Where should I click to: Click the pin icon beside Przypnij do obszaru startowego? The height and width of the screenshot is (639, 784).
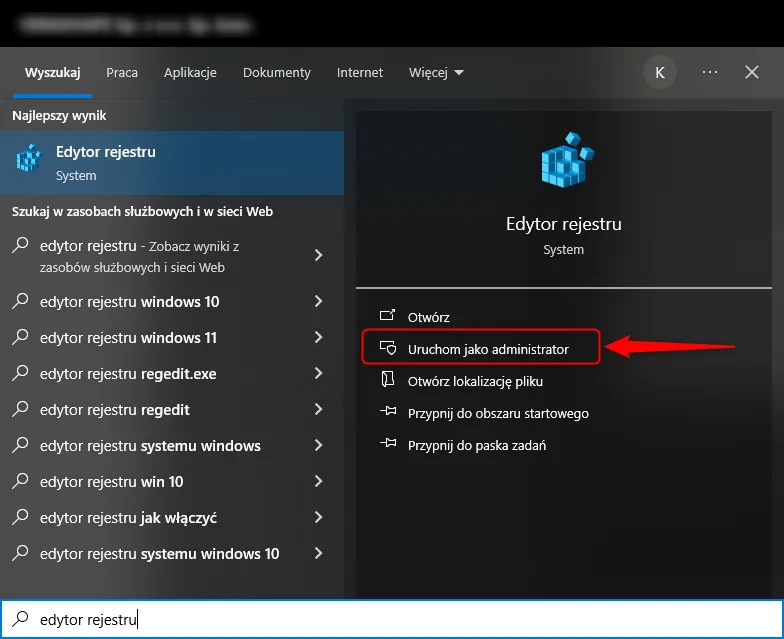[x=388, y=411]
